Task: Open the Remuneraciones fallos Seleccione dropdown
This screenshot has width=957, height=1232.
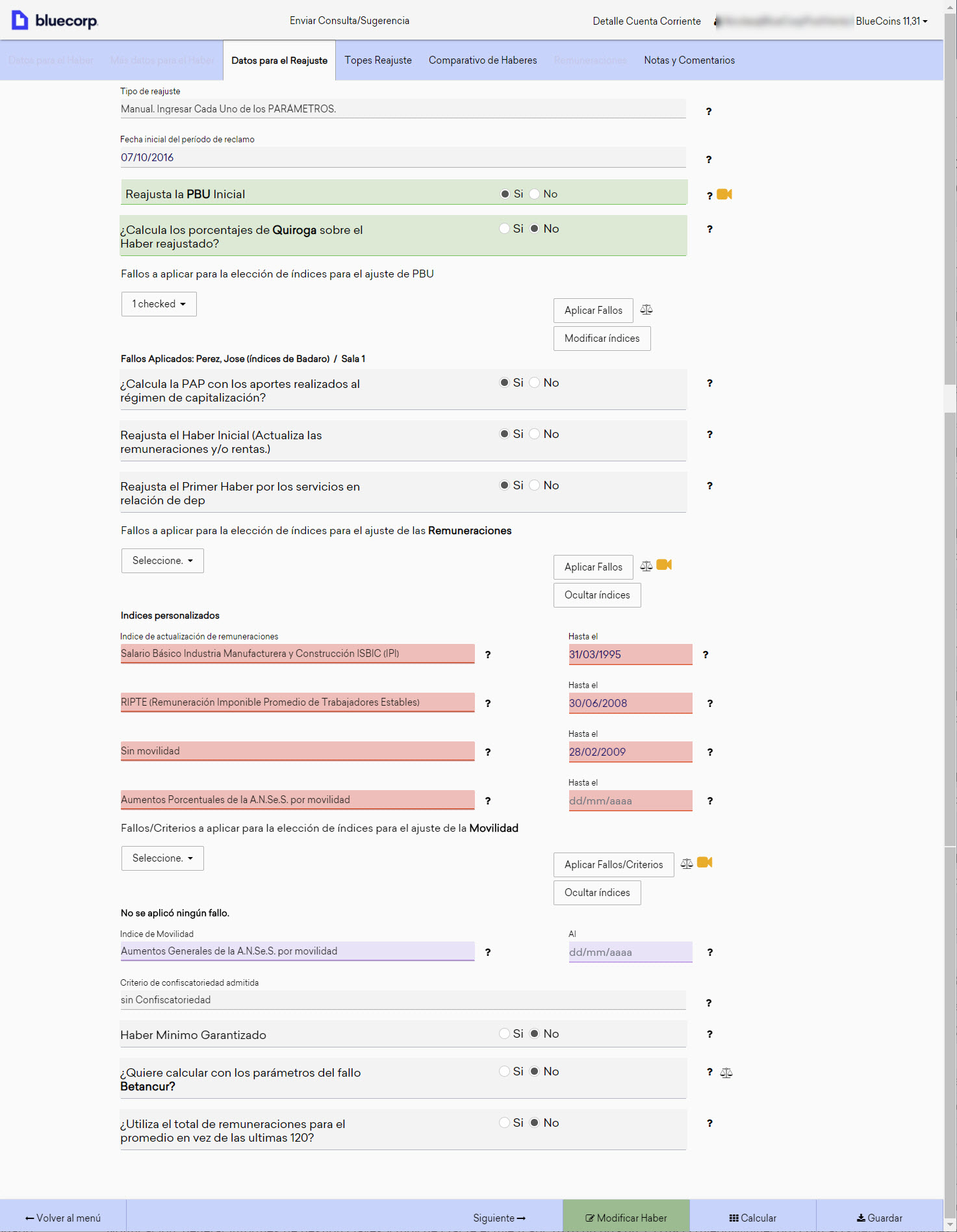Action: (x=162, y=561)
